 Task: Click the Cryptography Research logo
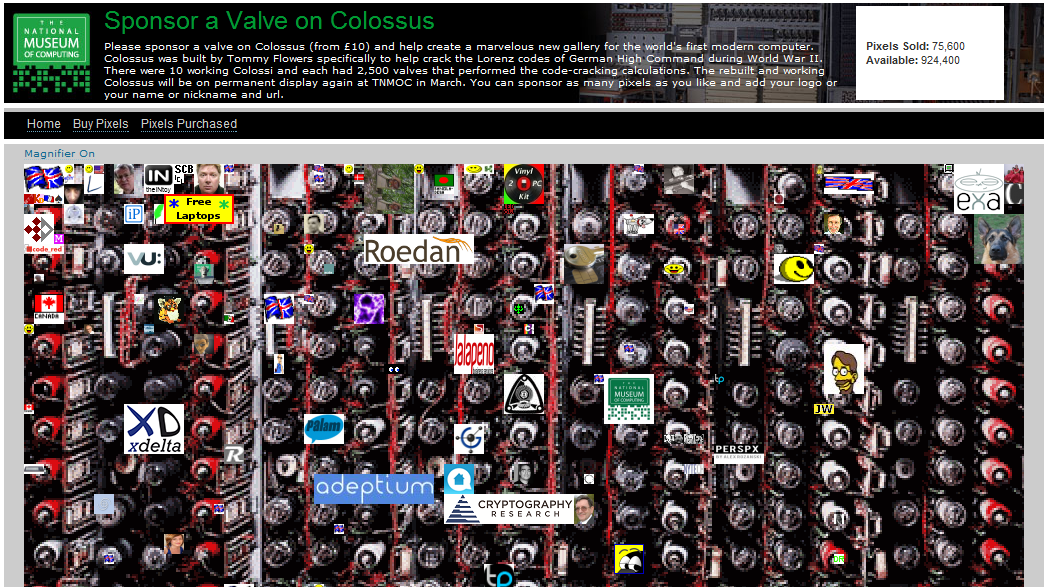(509, 509)
